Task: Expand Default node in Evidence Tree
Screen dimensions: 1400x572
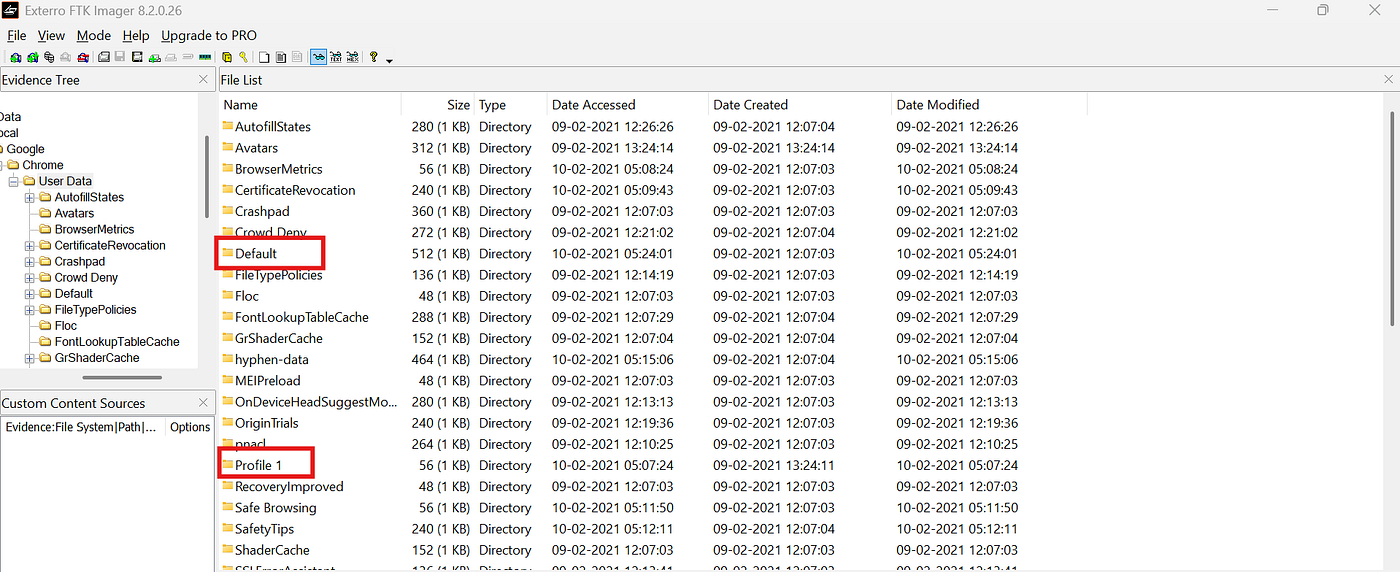Action: (x=30, y=293)
